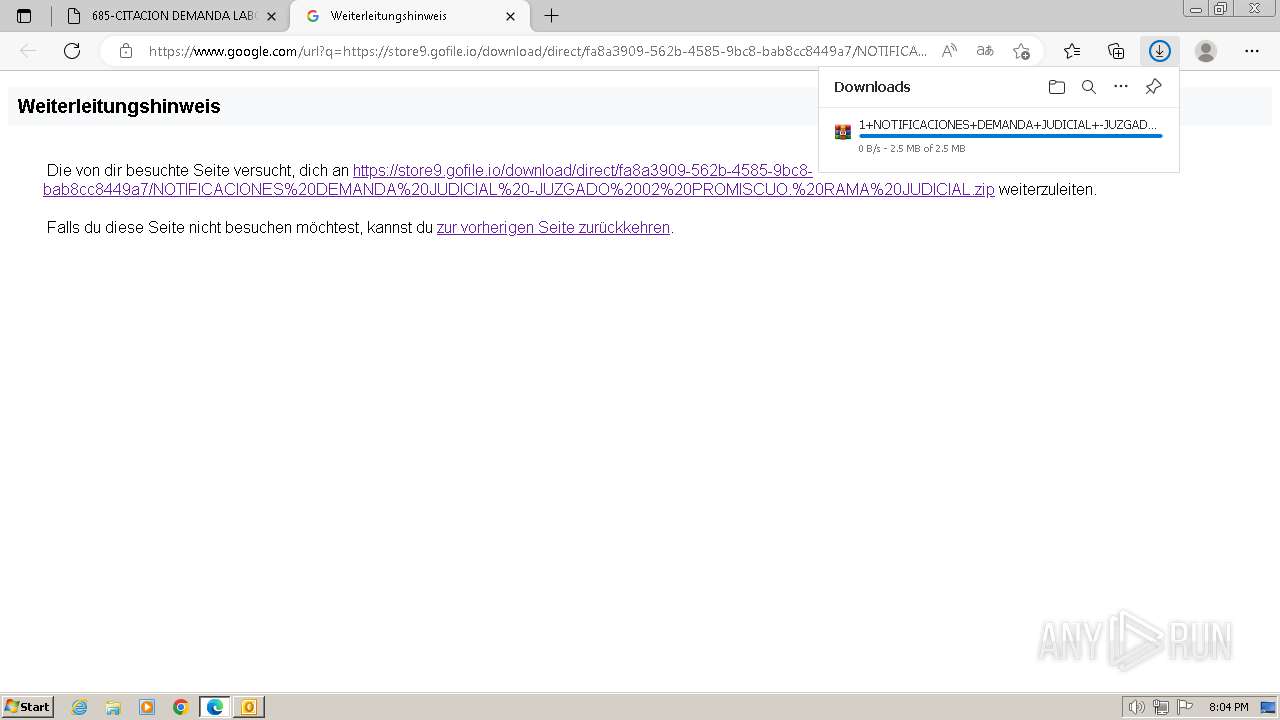Click the Weiterleitungshinweis page heading

click(x=119, y=106)
